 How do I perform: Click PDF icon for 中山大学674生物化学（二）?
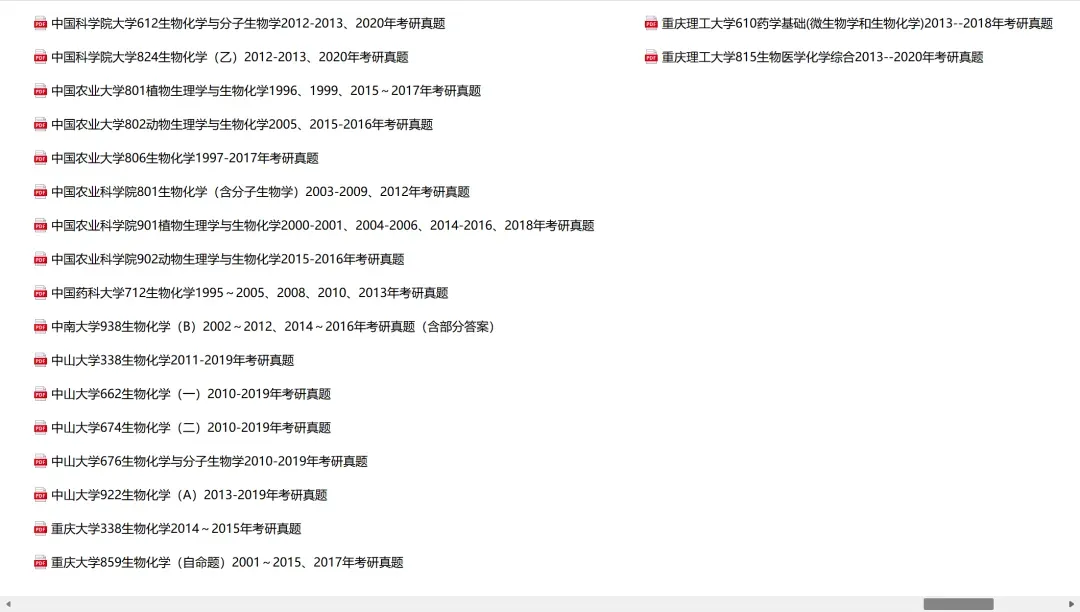(x=41, y=428)
